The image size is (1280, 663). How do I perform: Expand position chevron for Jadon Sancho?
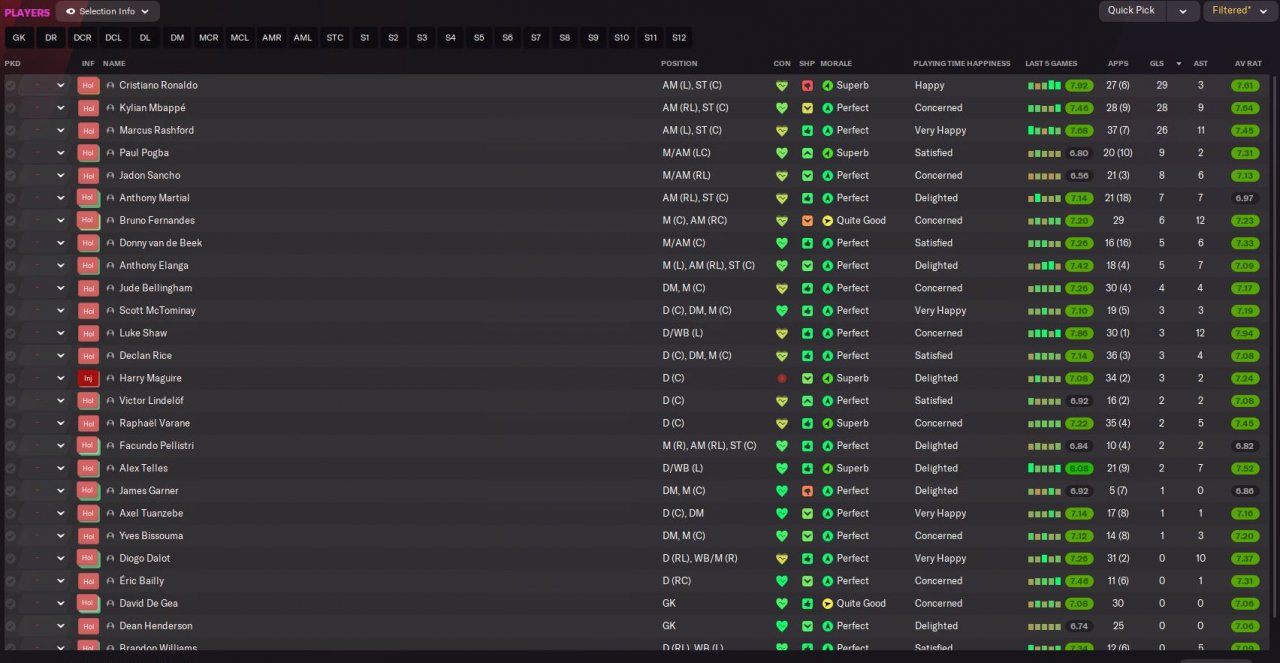point(60,176)
